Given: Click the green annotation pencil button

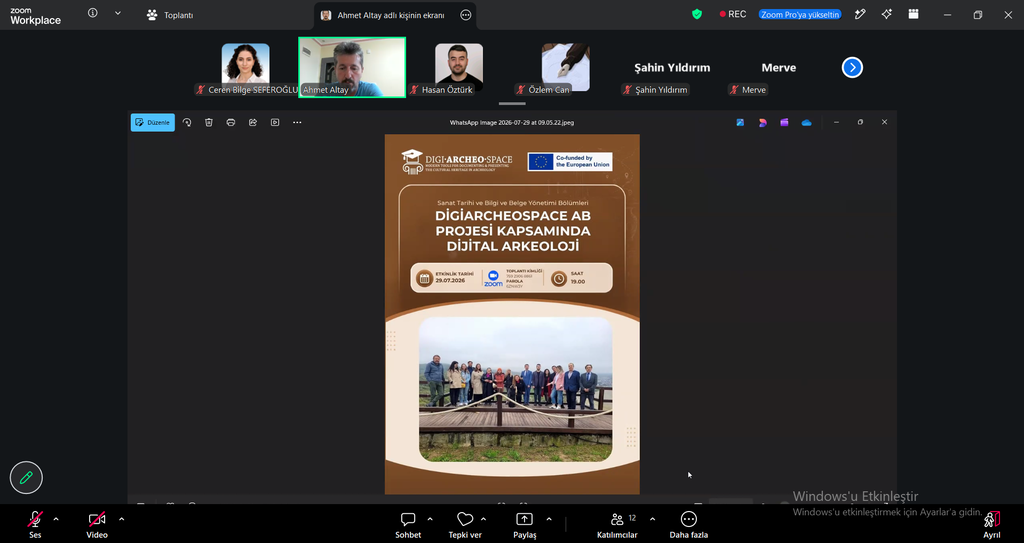Looking at the screenshot, I should 26,478.
